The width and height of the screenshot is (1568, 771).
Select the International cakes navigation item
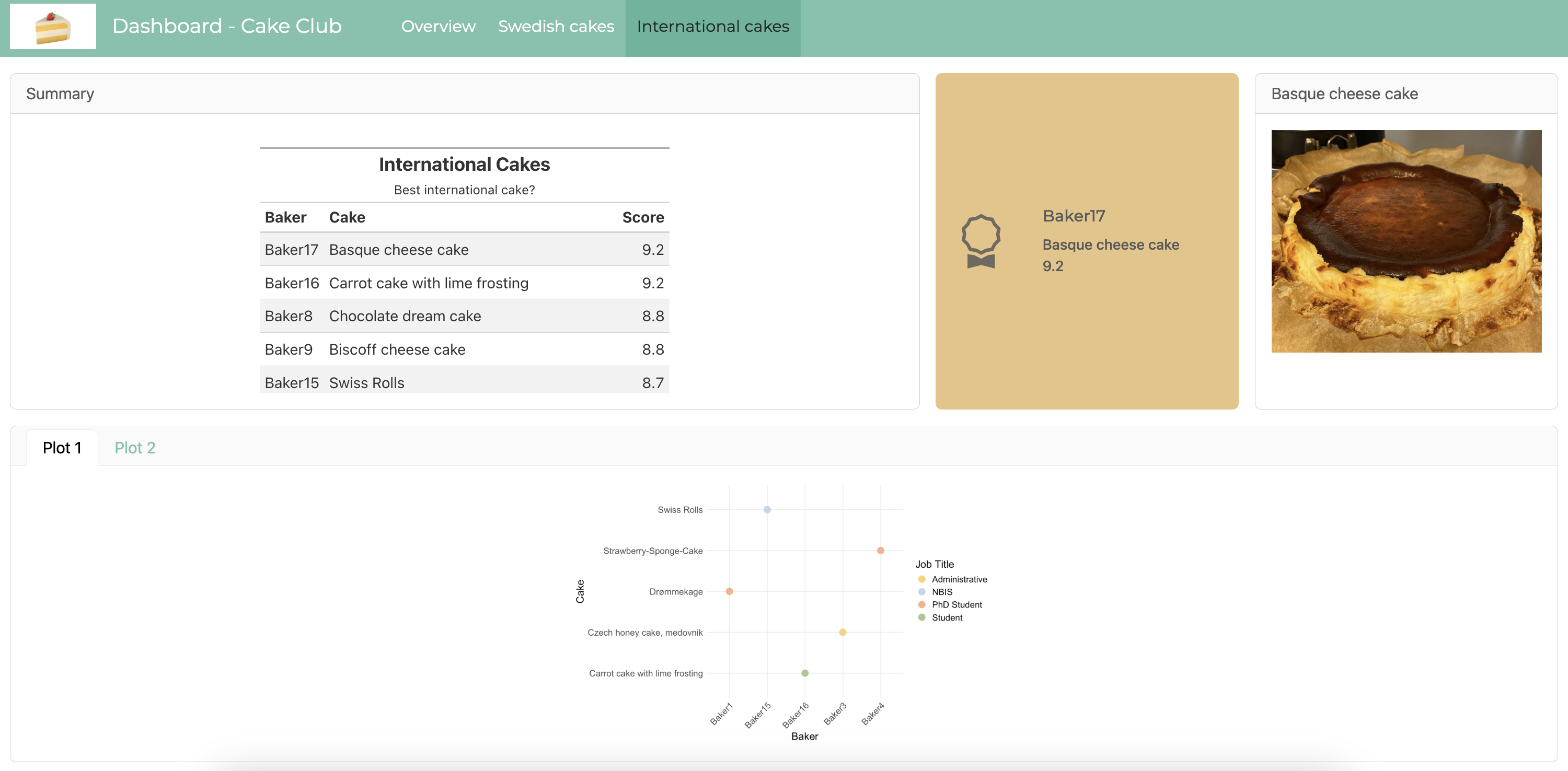712,26
